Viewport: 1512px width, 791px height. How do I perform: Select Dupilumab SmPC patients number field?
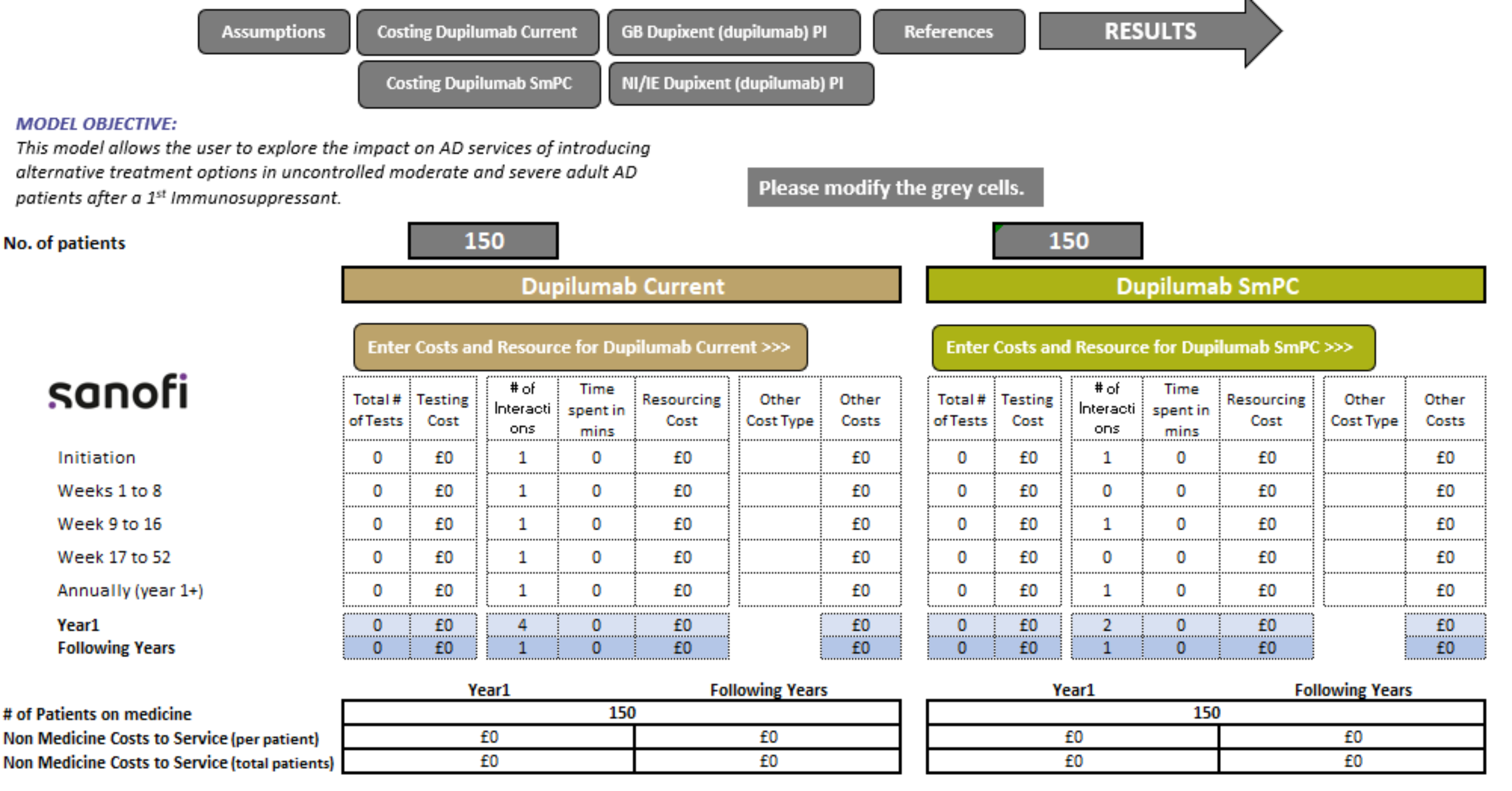(x=1068, y=240)
